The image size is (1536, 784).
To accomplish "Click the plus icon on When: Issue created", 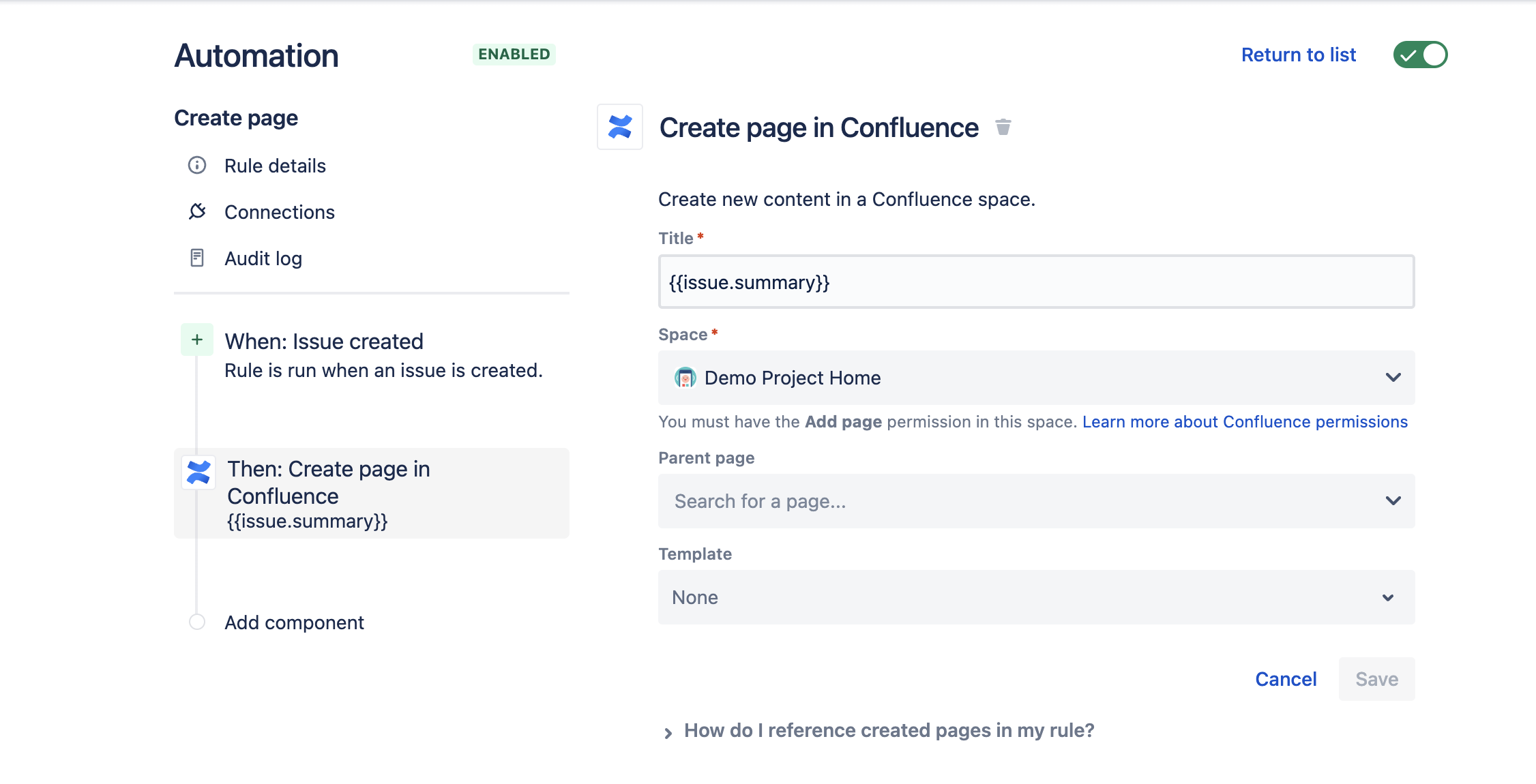I will (196, 340).
